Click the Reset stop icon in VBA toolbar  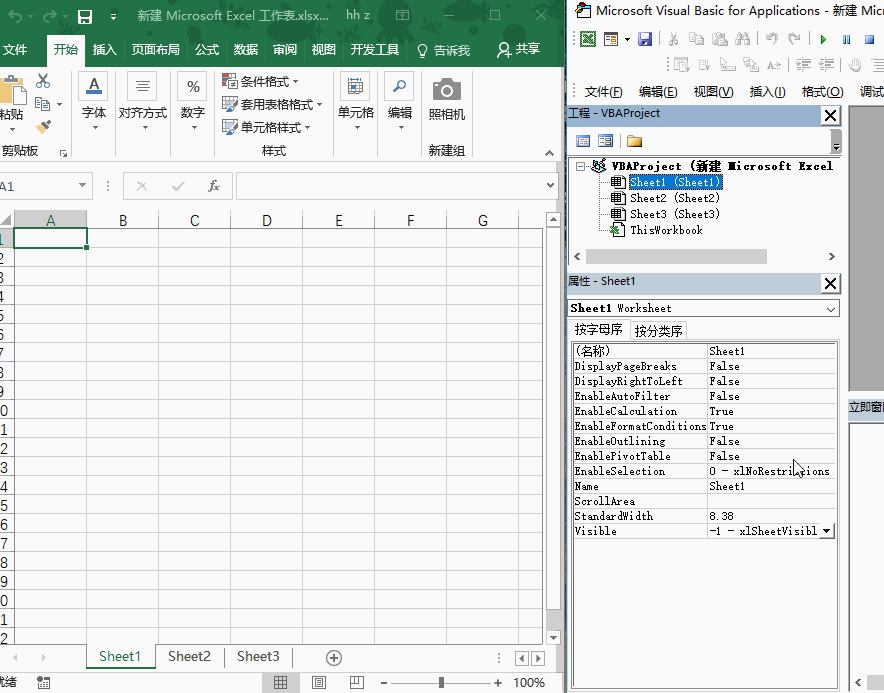[x=869, y=39]
